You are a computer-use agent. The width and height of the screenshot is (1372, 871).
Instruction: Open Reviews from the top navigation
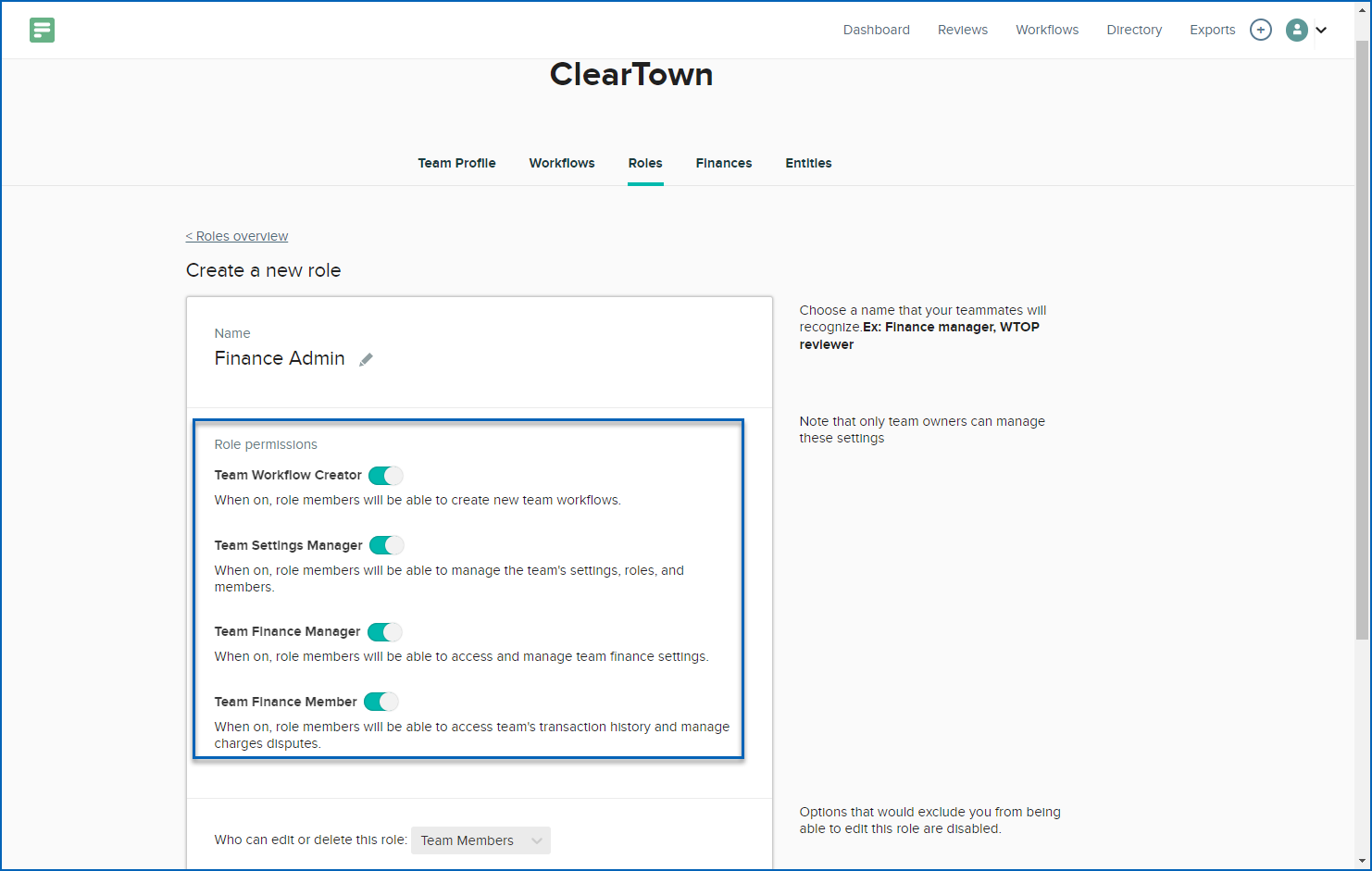(x=963, y=30)
